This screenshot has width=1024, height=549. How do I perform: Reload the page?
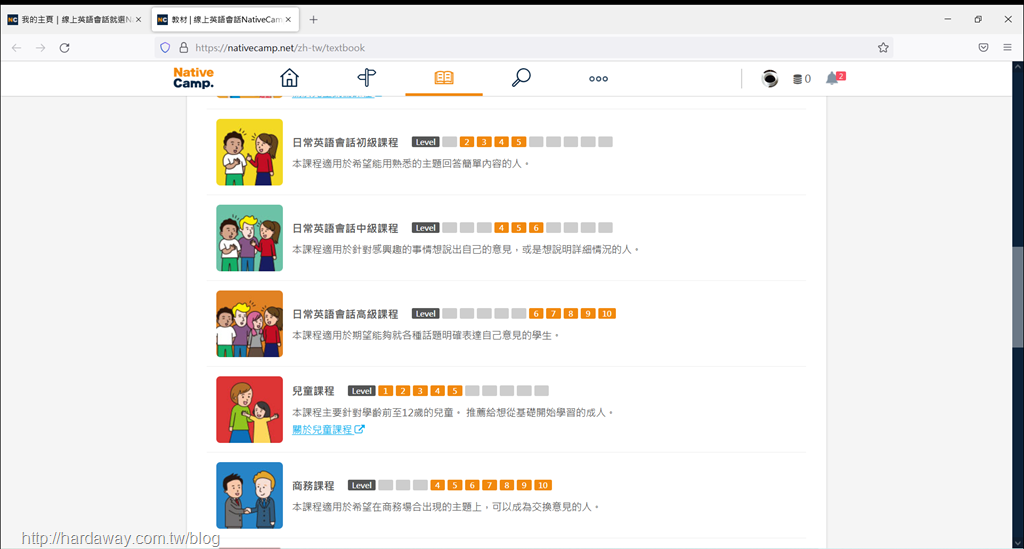[x=65, y=48]
